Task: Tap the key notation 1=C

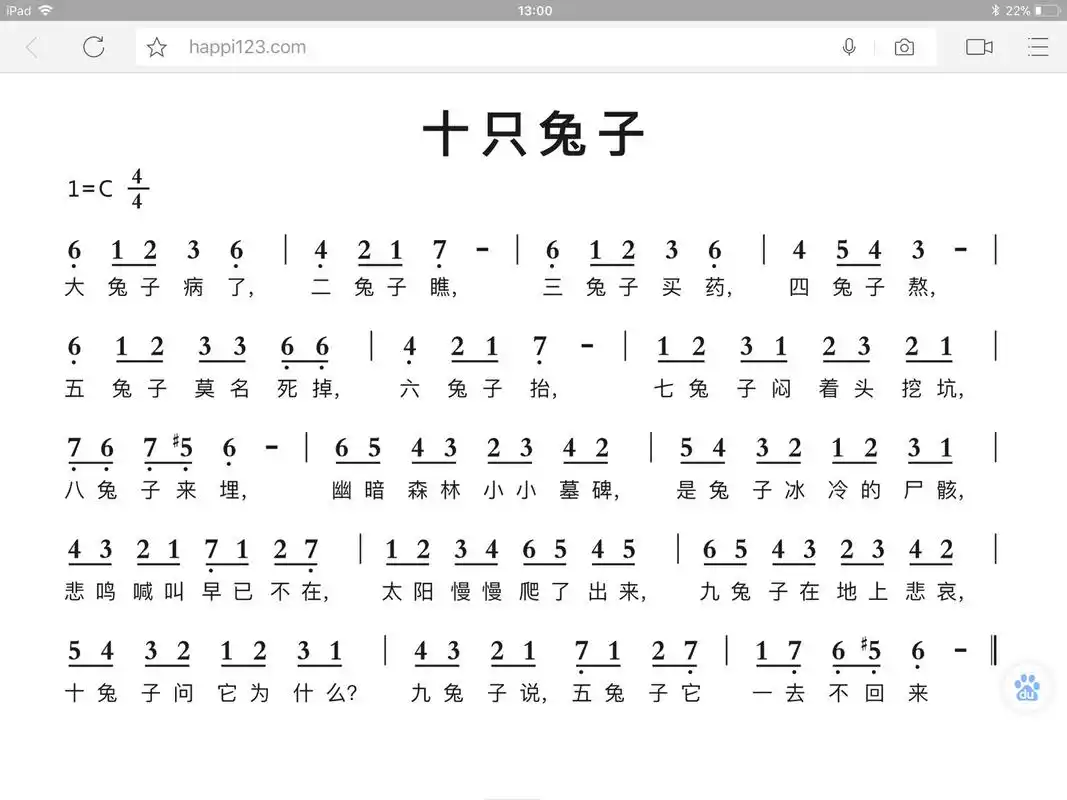Action: pyautogui.click(x=92, y=188)
